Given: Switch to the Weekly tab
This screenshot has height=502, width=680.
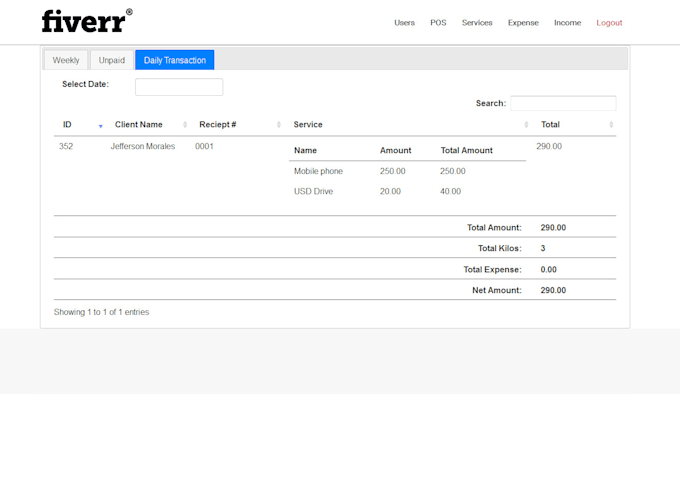Looking at the screenshot, I should 66,60.
